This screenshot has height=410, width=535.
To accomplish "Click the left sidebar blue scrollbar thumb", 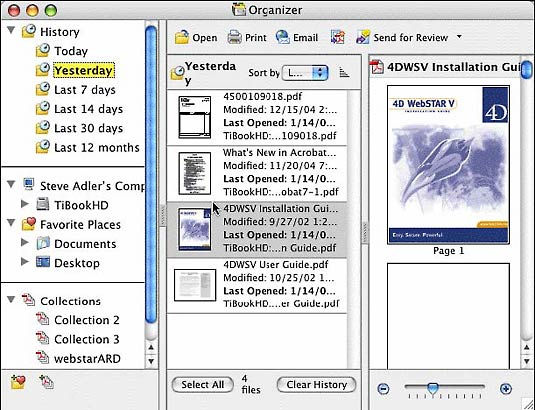I will [x=151, y=174].
